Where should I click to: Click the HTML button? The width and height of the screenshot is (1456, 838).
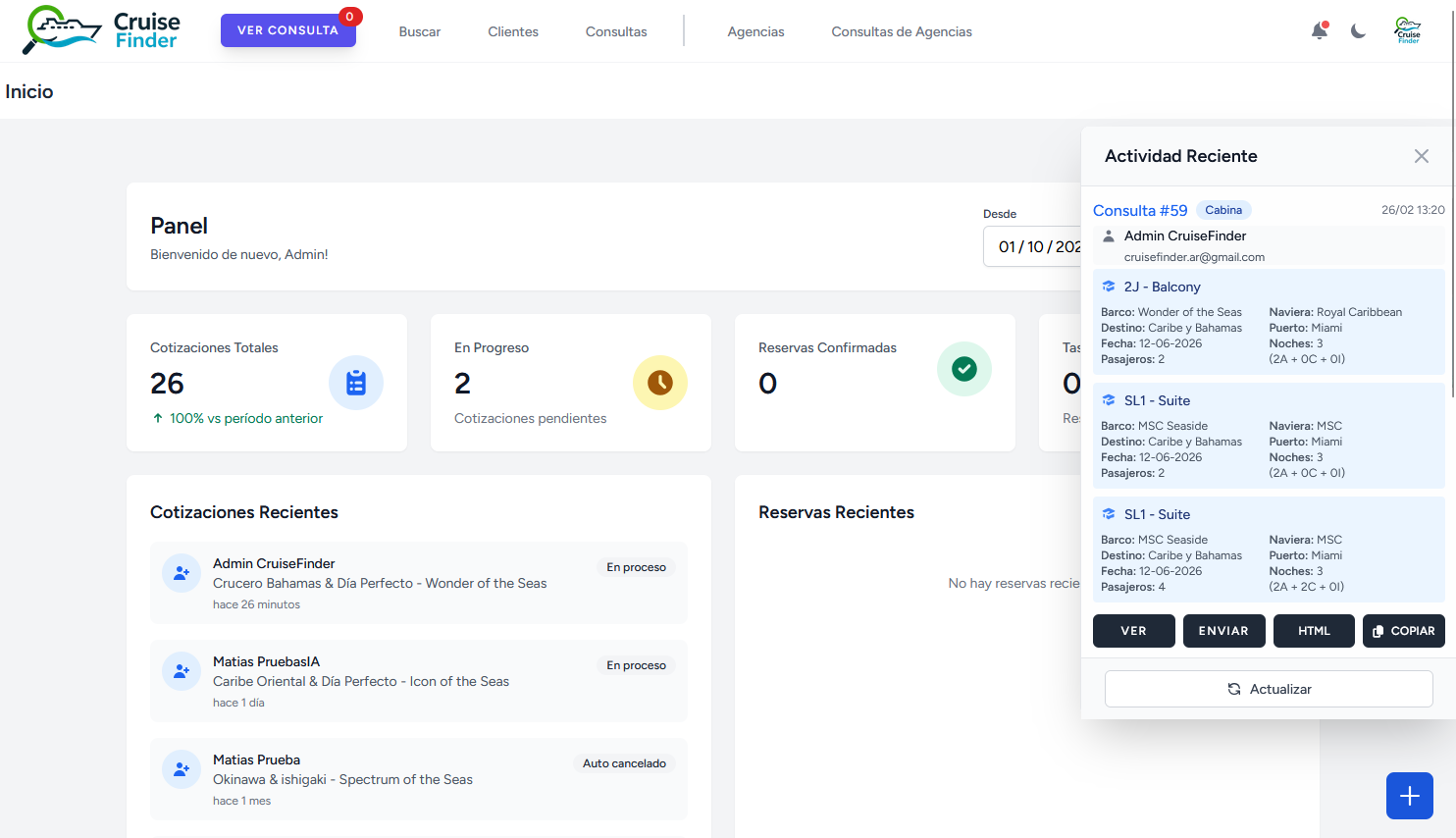coord(1314,631)
